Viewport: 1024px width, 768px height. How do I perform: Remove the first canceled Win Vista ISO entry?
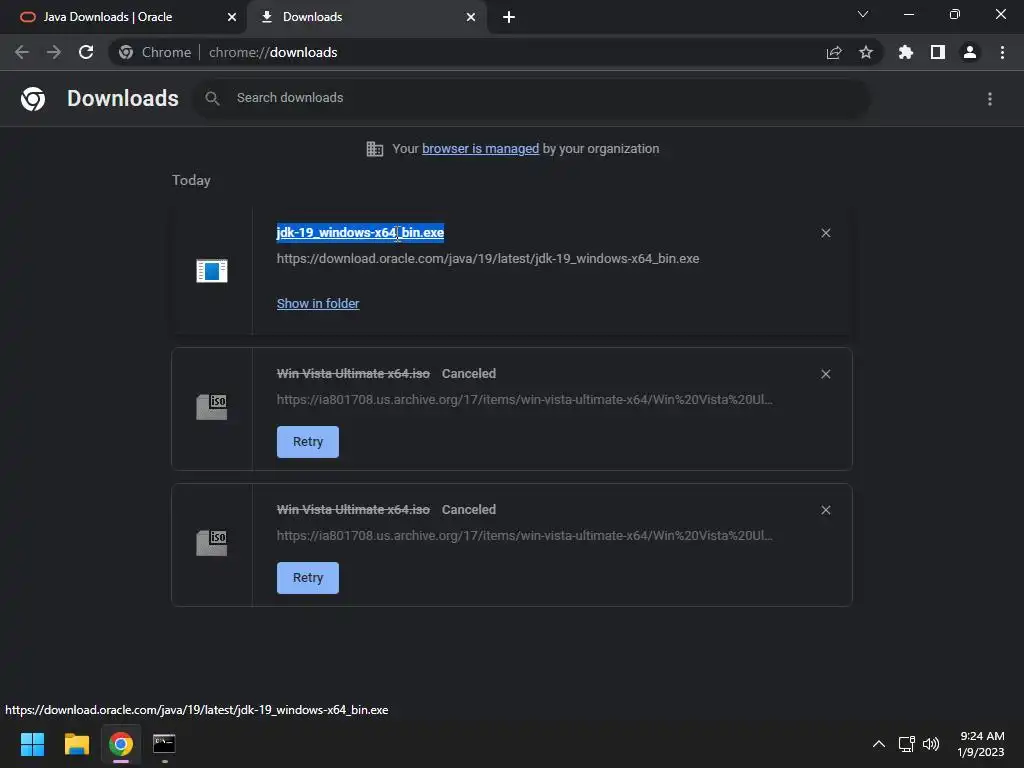(x=825, y=374)
